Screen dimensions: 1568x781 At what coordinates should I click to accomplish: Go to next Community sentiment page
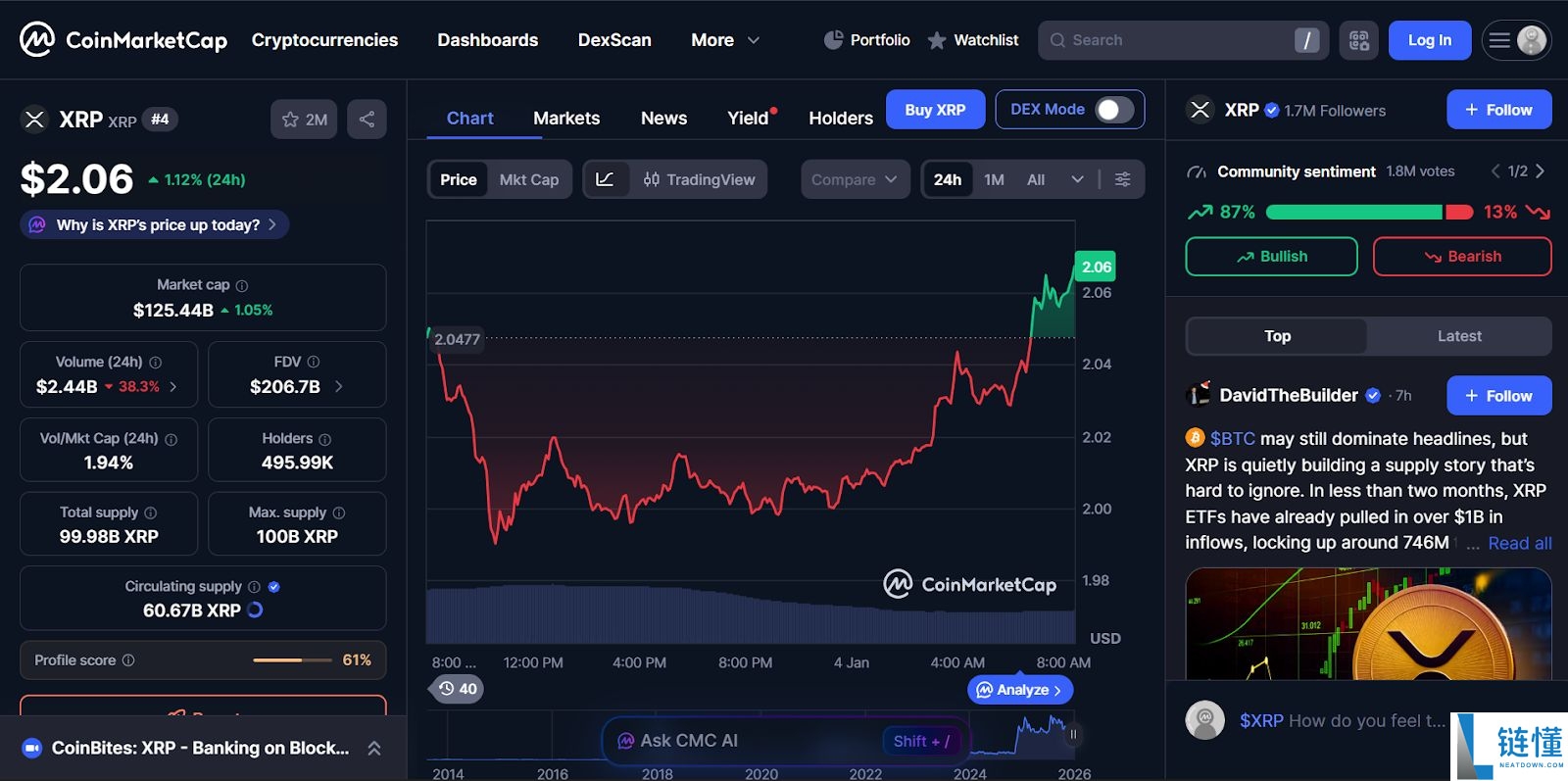click(1541, 171)
